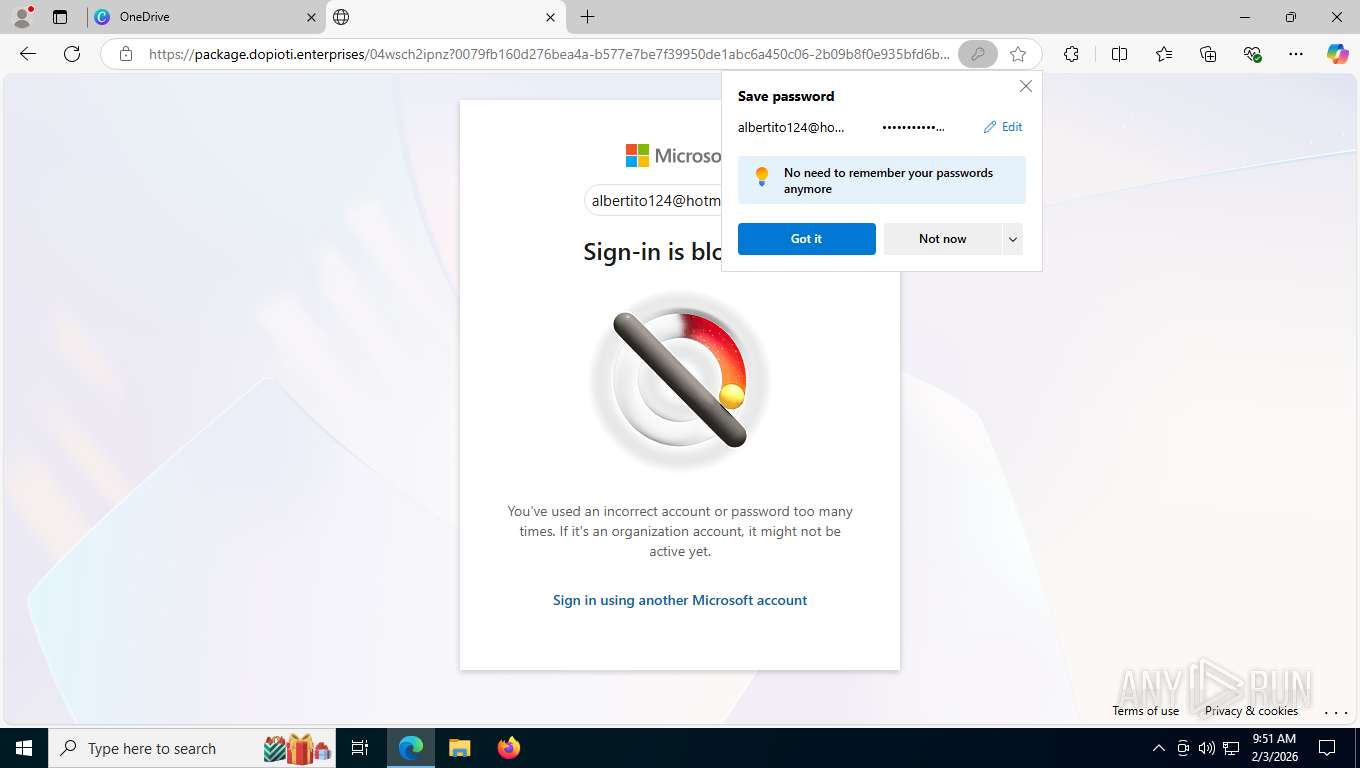Open the footer three-dots more options

coord(1336,712)
